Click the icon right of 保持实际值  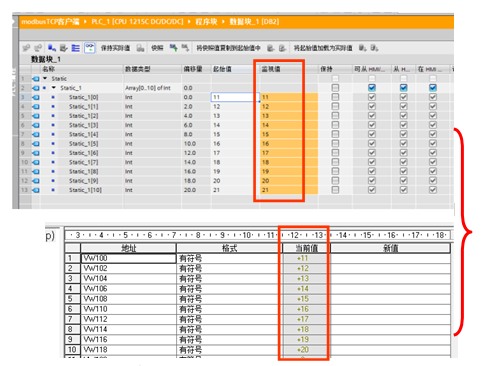click(x=140, y=48)
